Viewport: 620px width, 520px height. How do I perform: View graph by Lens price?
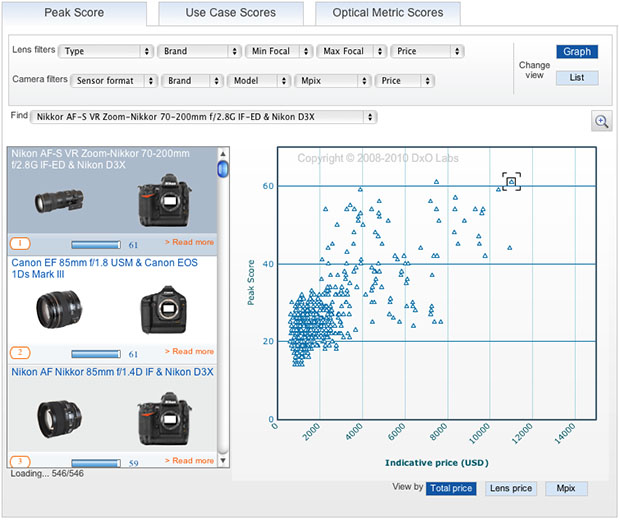[511, 488]
